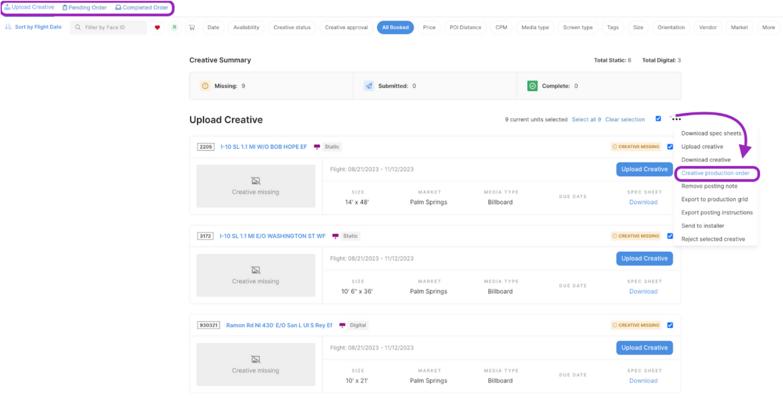Click the Face ID badge 2209
This screenshot has height=400, width=783.
(x=206, y=147)
